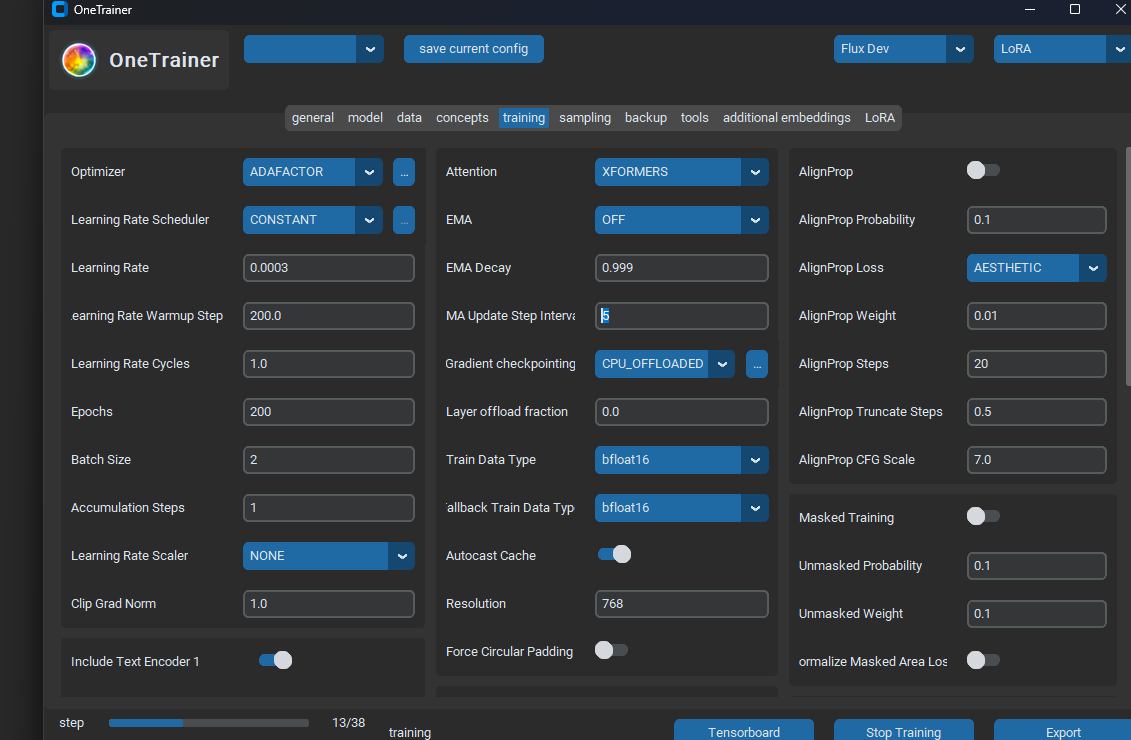Screen dimensions: 1131x740
Task: Click the config preset dropdown arrow
Action: (x=370, y=49)
